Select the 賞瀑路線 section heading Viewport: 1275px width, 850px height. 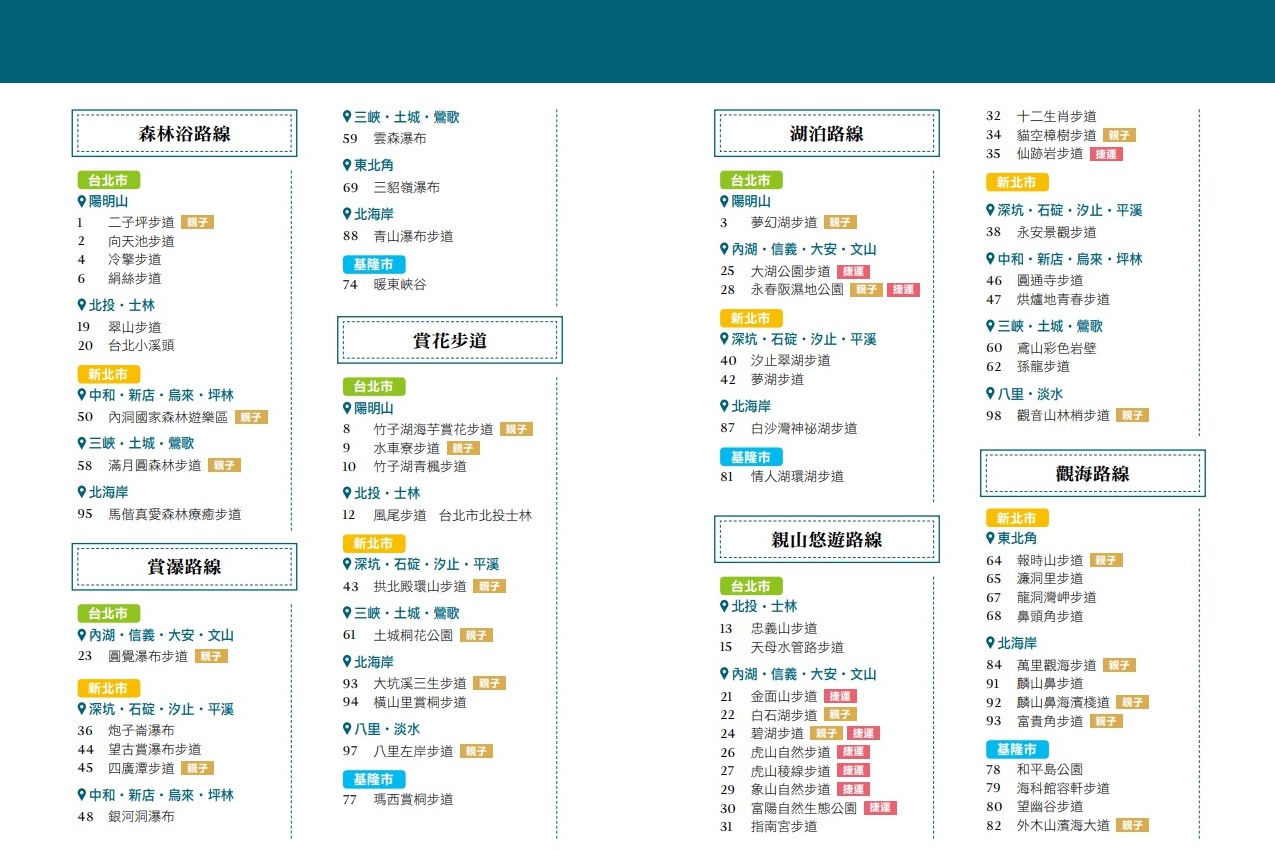184,567
